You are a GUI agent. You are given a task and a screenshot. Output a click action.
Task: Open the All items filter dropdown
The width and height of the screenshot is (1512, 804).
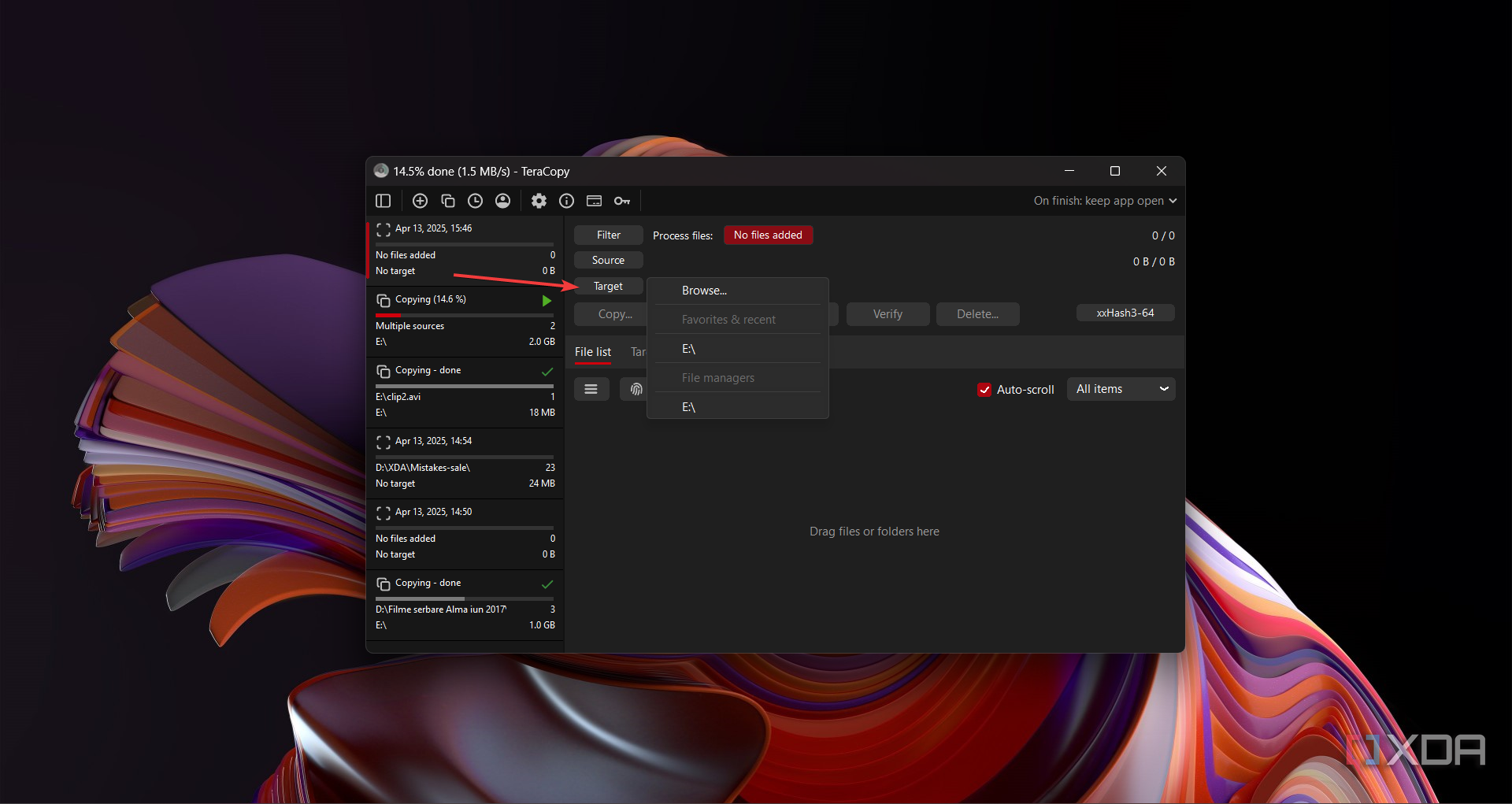(1121, 389)
